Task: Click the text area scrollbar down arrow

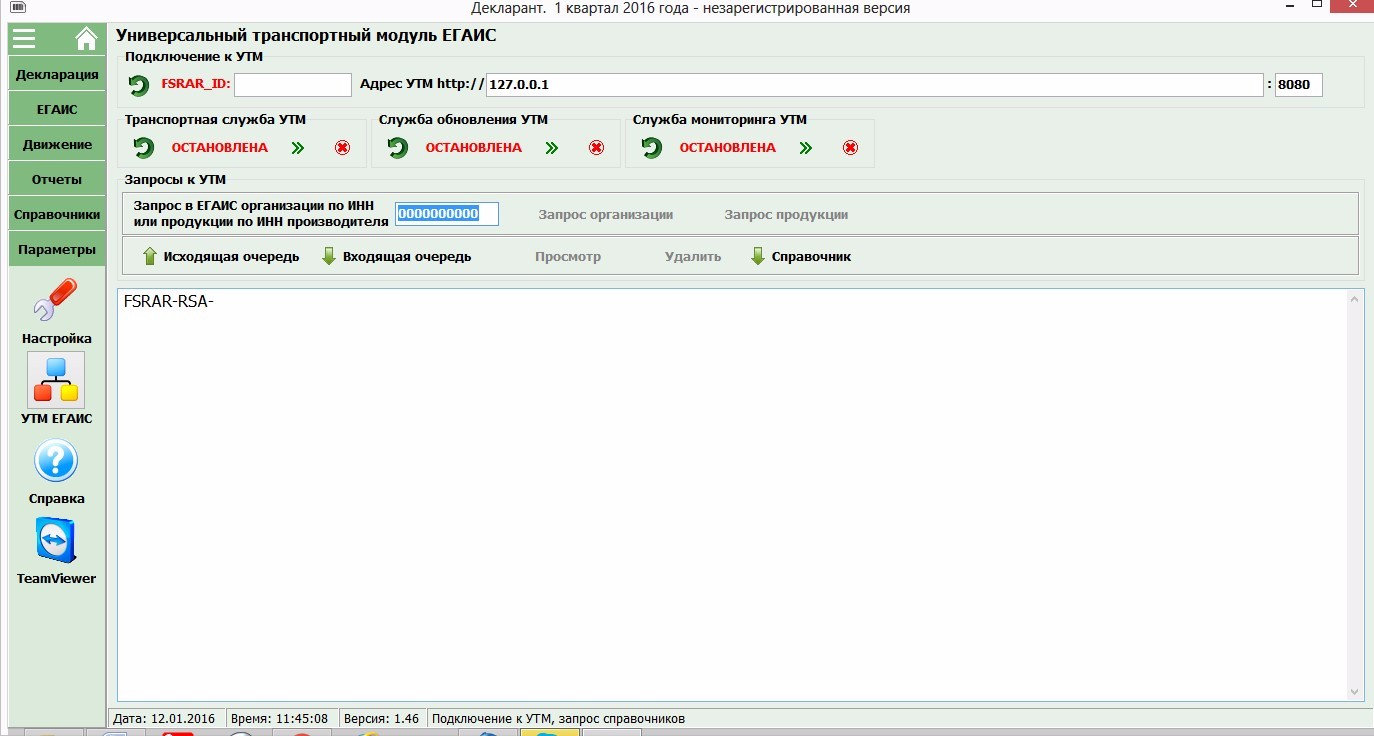Action: [1355, 692]
